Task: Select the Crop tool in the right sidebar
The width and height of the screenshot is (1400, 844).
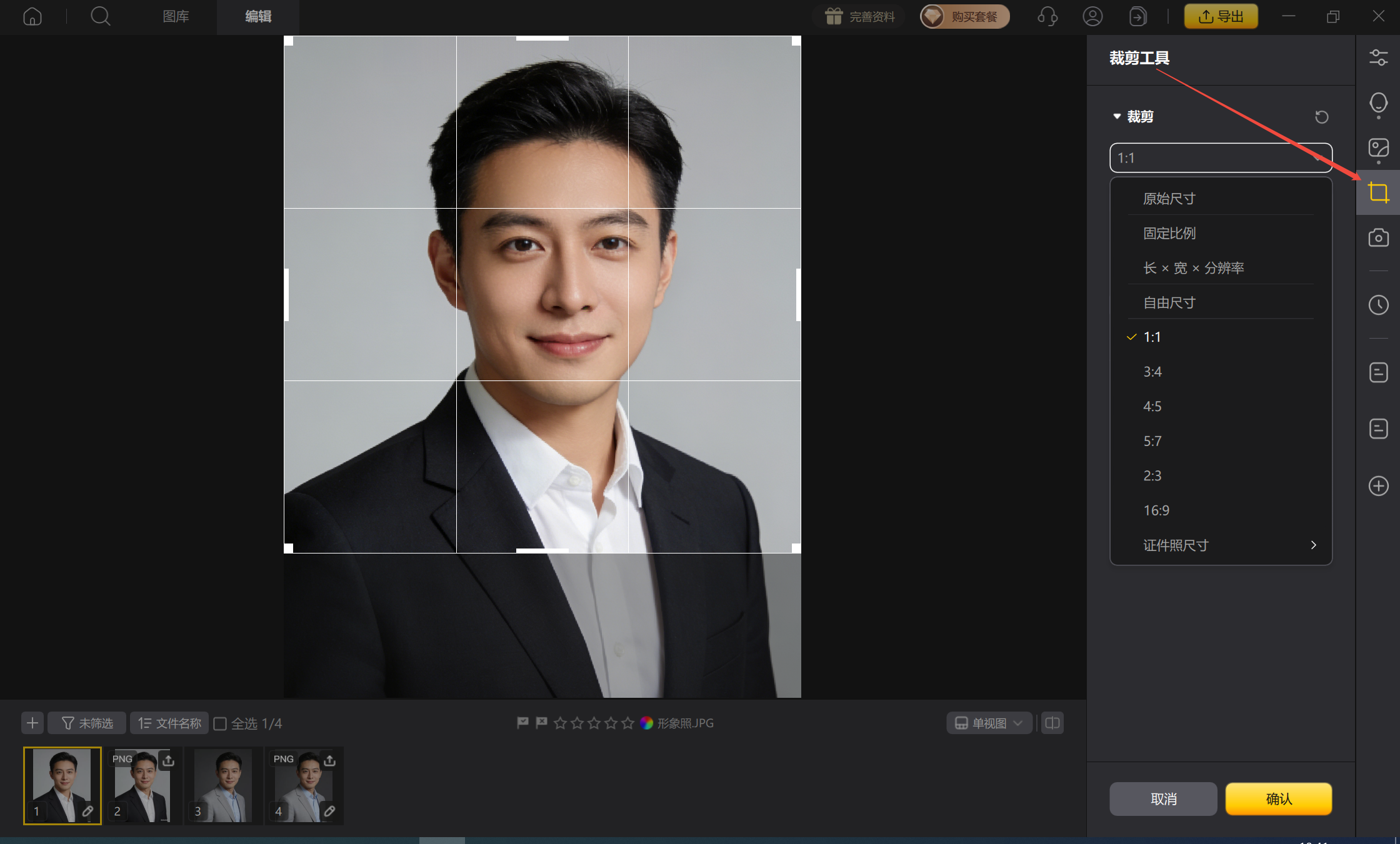Action: pyautogui.click(x=1378, y=192)
